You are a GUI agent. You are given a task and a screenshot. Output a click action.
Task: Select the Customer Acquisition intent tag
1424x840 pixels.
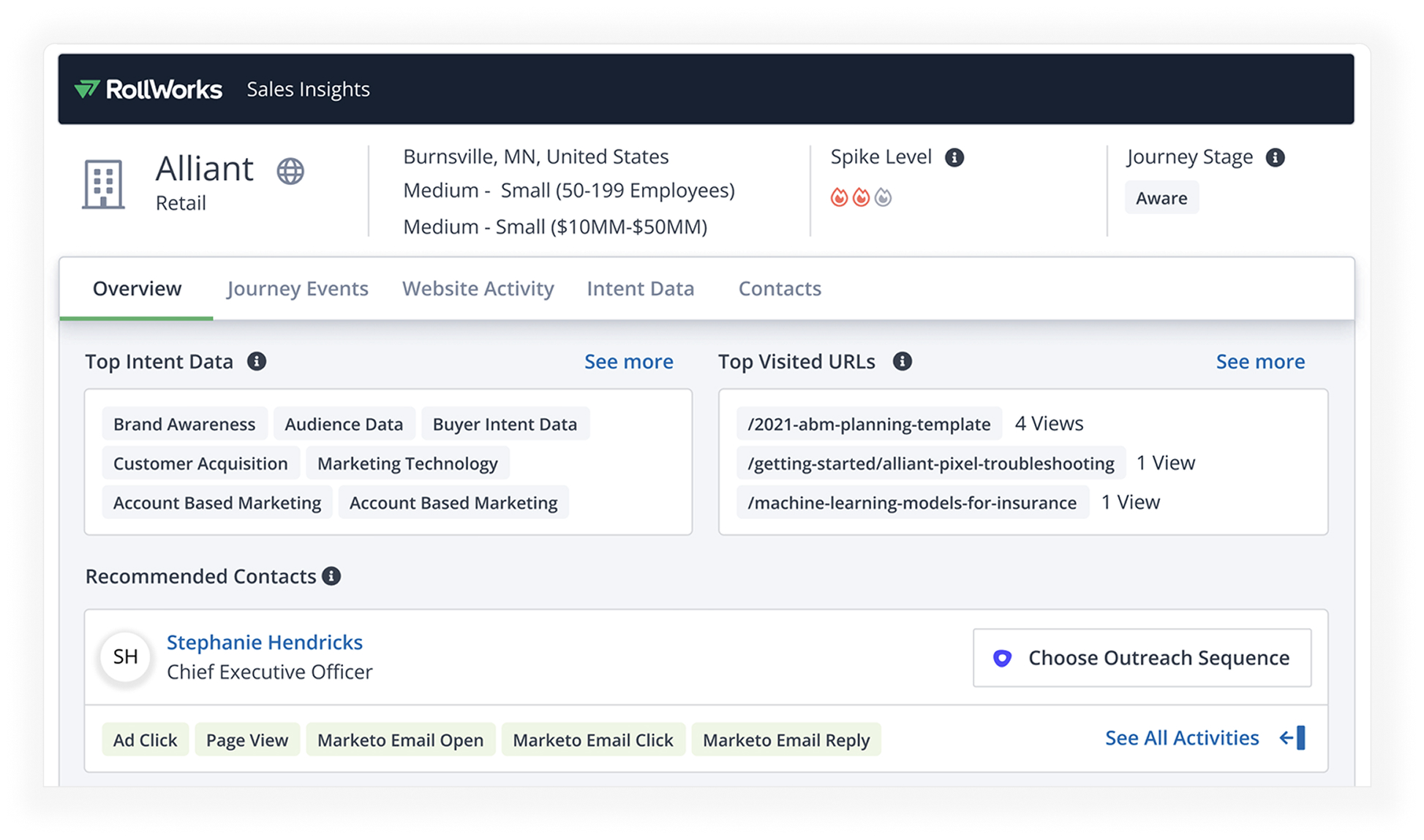(x=200, y=463)
